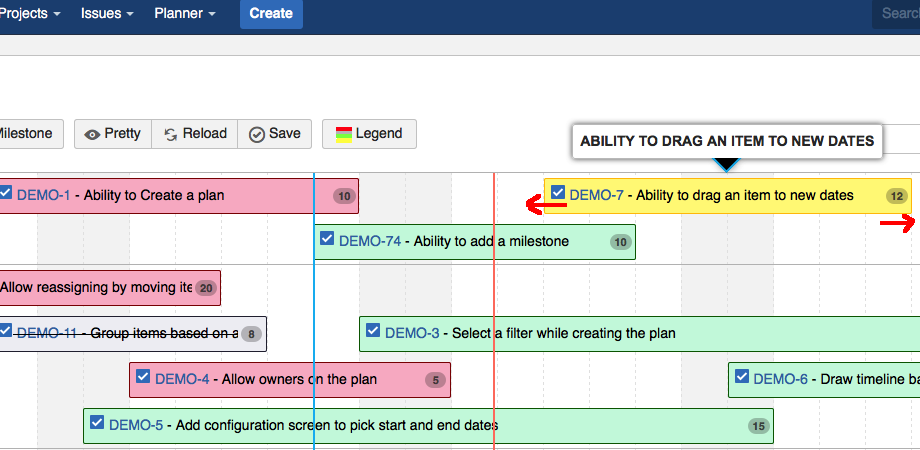
Task: Toggle the checkbox on DEMO-11
Action: (5, 330)
